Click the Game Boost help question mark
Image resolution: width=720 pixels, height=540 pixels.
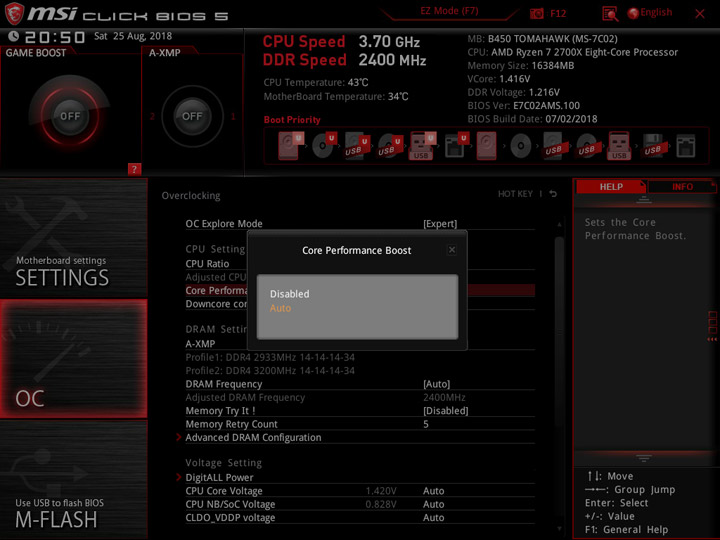[134, 169]
